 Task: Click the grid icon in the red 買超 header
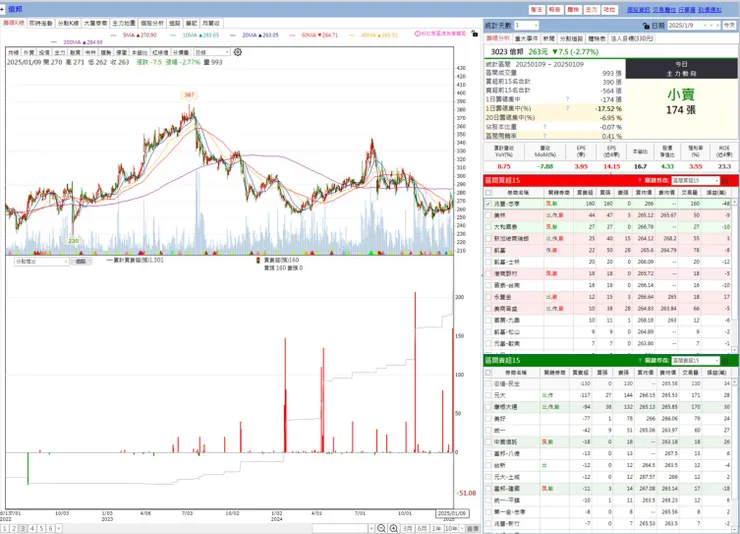[725, 180]
